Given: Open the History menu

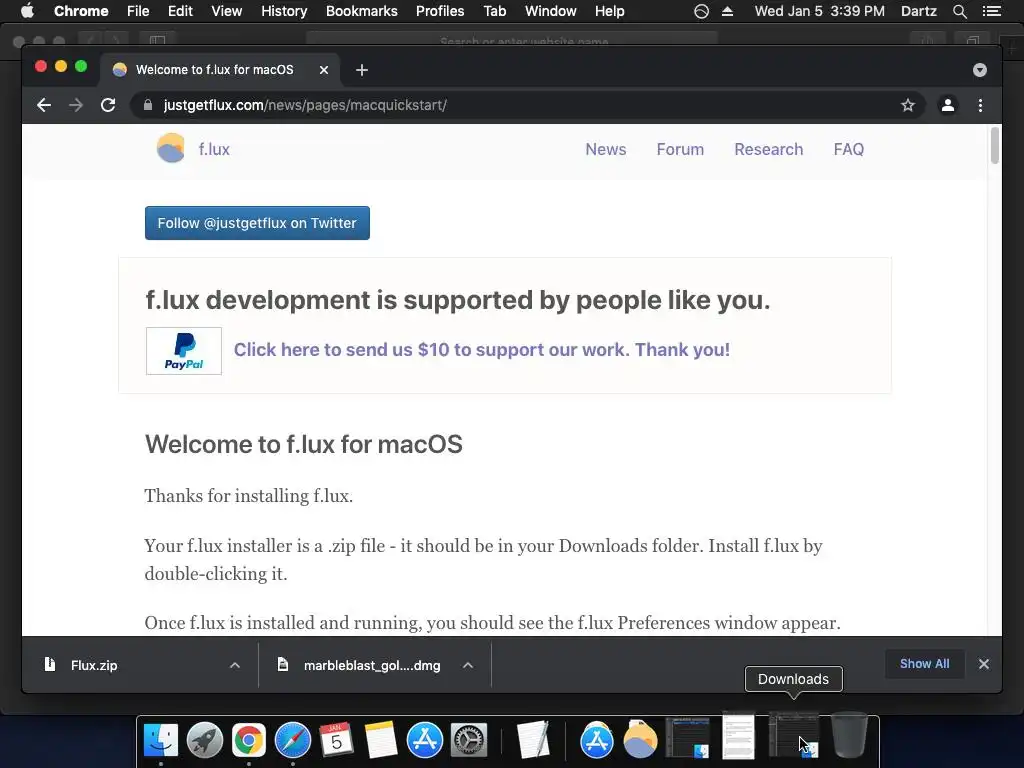Looking at the screenshot, I should [x=284, y=11].
